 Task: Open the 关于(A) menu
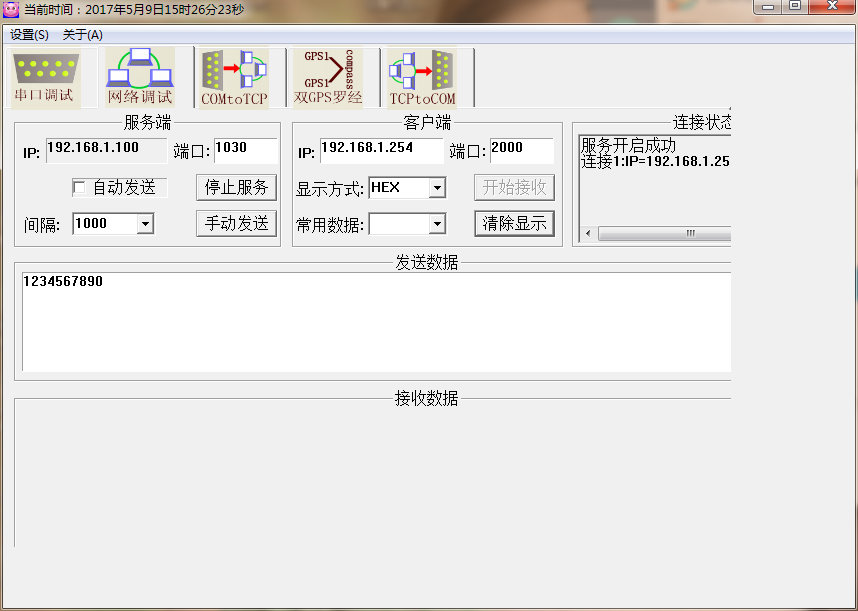(x=82, y=35)
